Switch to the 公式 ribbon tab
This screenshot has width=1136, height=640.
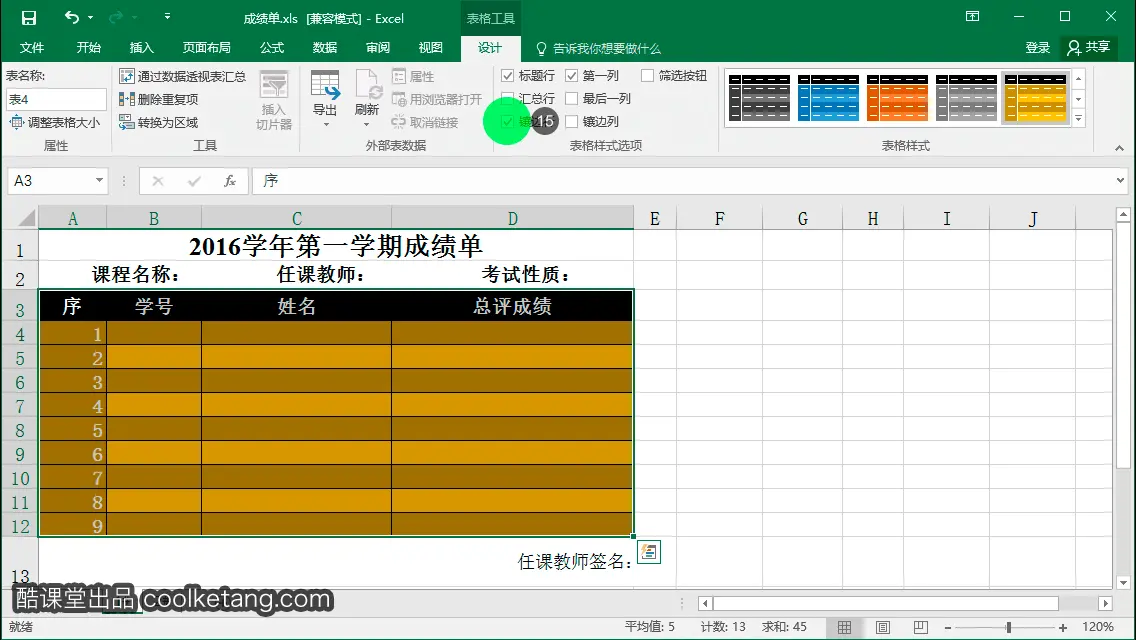pos(272,48)
